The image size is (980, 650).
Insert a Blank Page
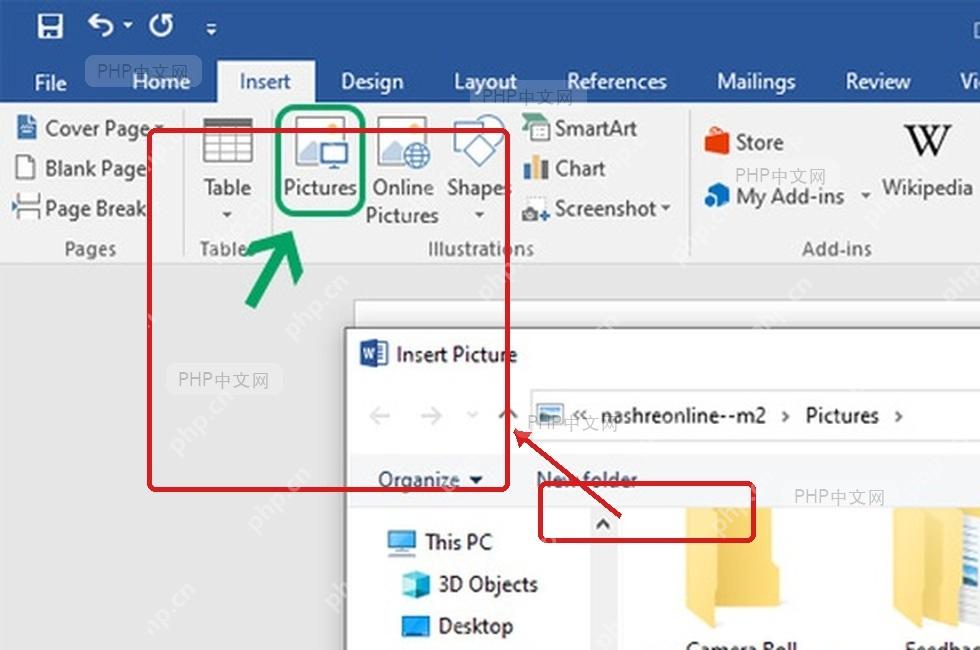click(x=81, y=168)
